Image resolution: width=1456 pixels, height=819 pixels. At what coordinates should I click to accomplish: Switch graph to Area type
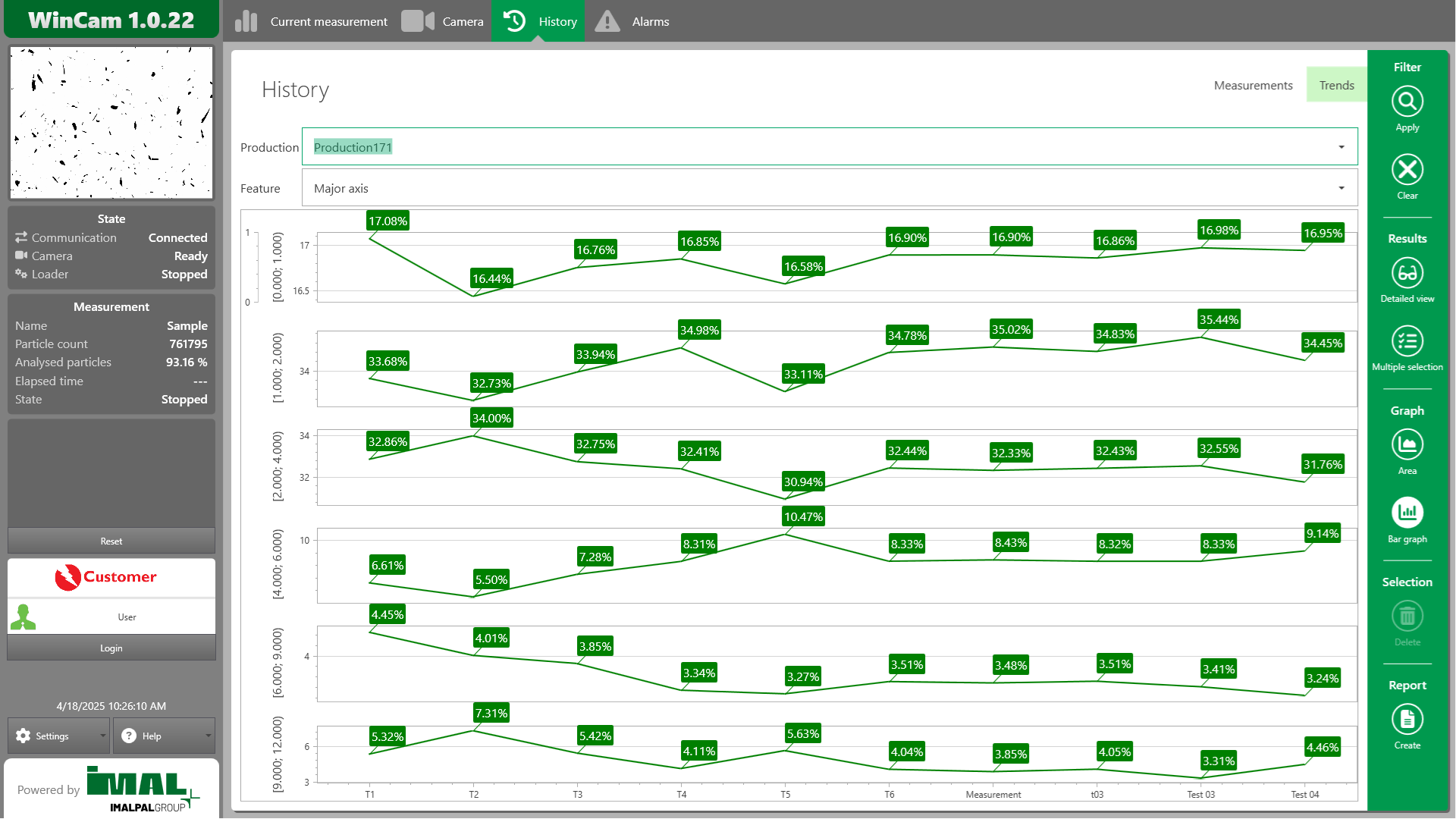(x=1407, y=445)
